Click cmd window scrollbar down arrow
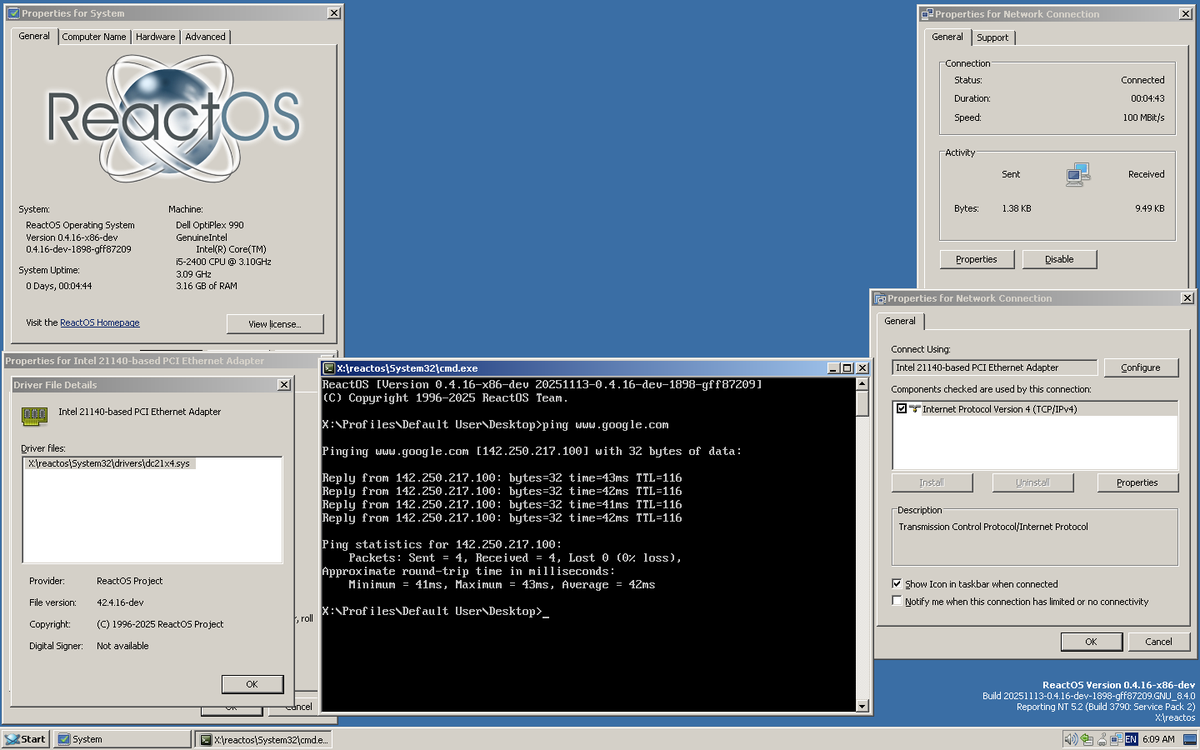 point(863,706)
